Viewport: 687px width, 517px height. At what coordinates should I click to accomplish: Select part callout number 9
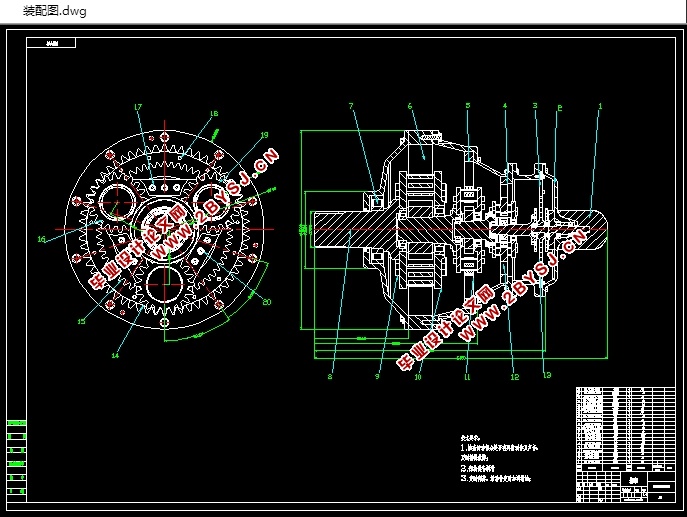[377, 376]
